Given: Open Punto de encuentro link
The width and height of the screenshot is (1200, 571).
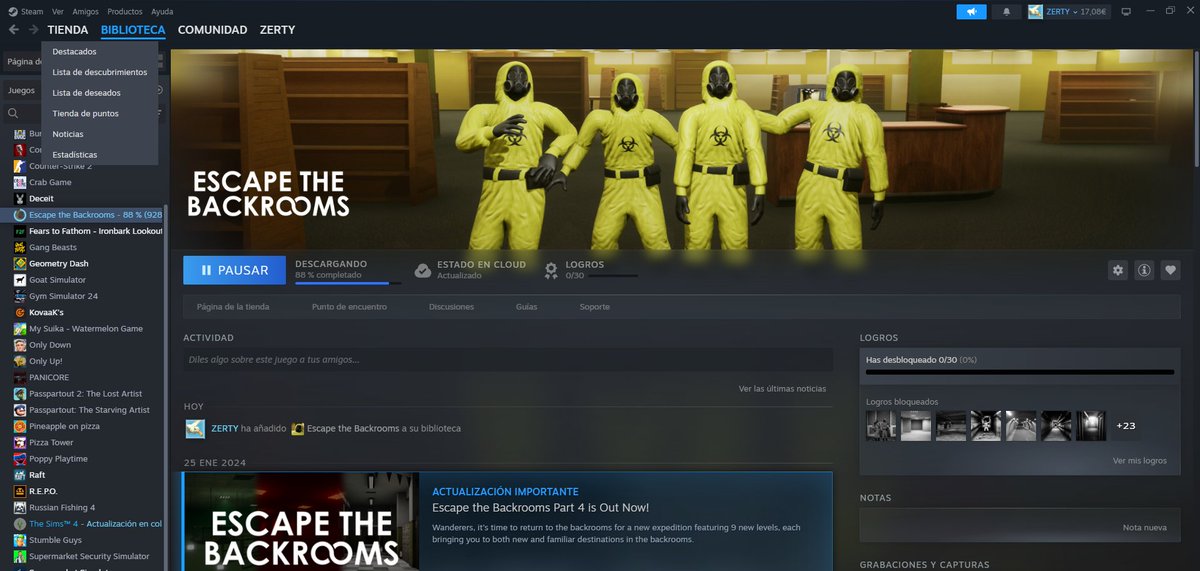Looking at the screenshot, I should pos(349,307).
